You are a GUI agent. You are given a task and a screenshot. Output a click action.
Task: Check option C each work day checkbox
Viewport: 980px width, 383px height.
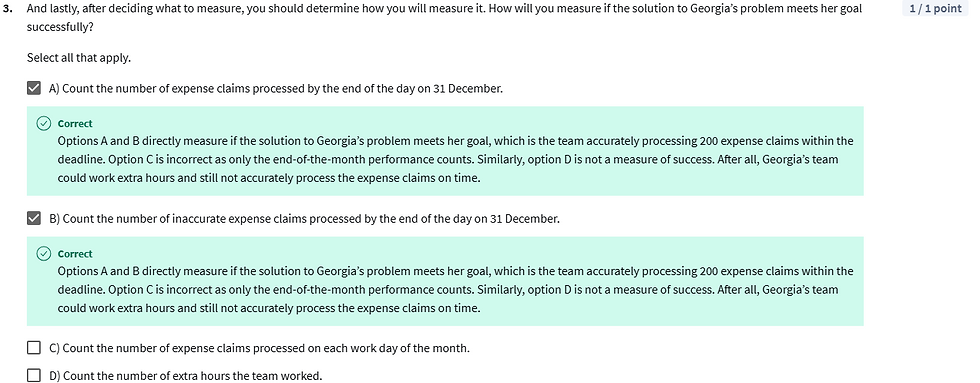tap(34, 347)
